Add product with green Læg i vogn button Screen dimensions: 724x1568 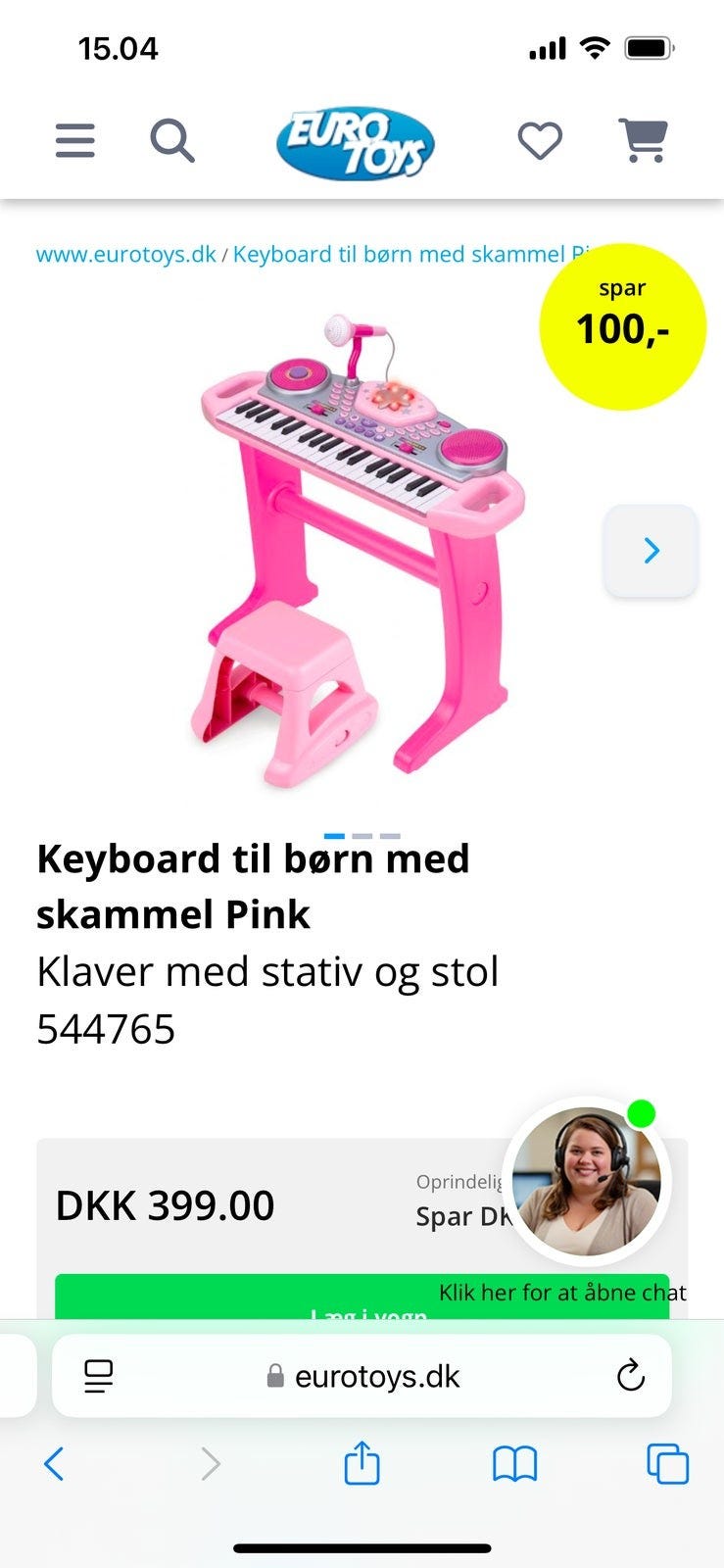[x=362, y=1297]
